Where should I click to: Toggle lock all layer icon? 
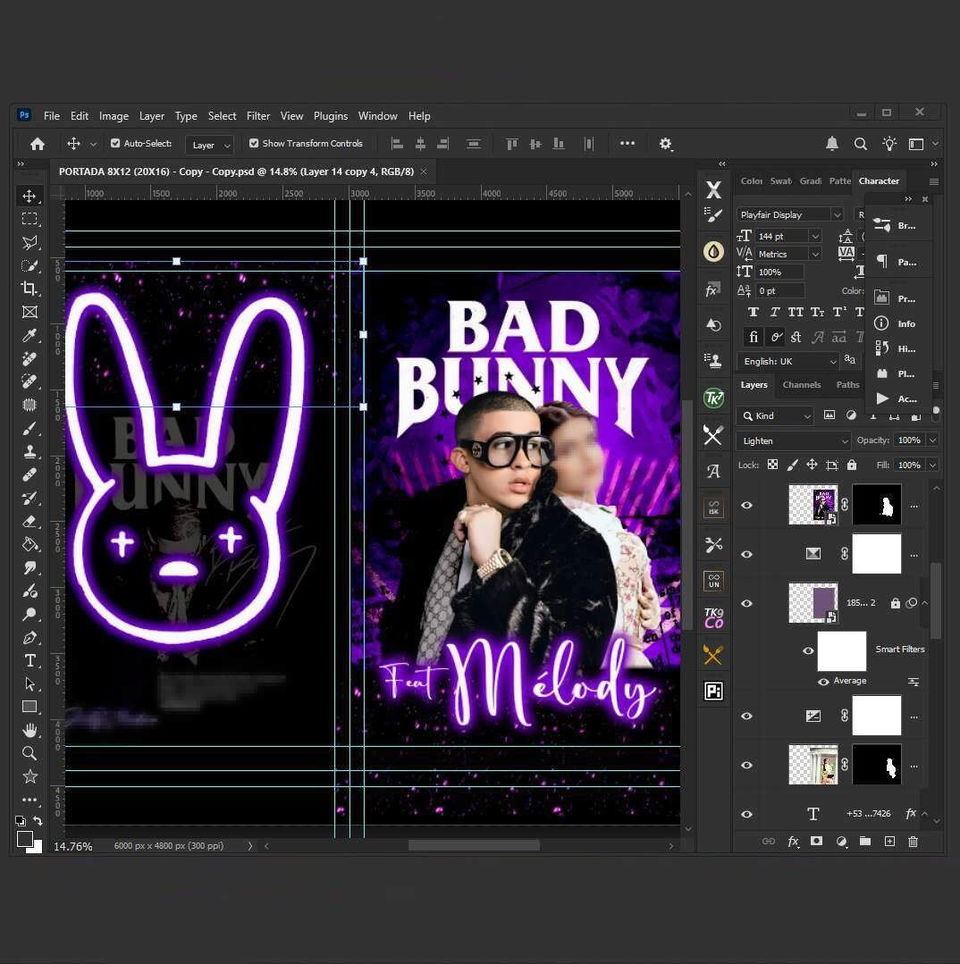coord(852,465)
